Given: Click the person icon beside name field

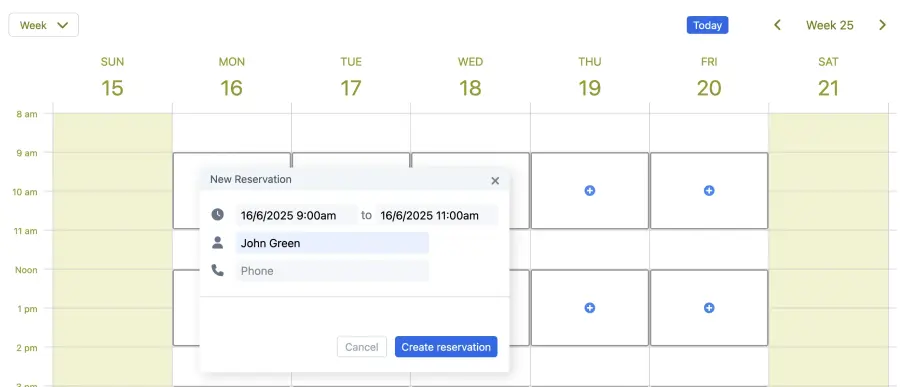Looking at the screenshot, I should point(218,242).
